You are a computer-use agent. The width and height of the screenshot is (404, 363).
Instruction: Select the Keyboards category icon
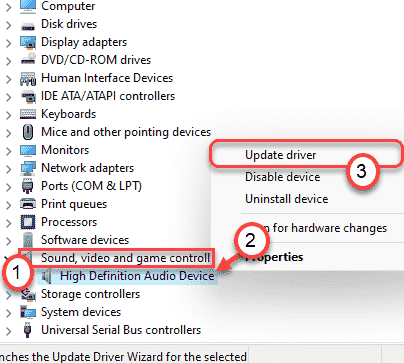28,114
